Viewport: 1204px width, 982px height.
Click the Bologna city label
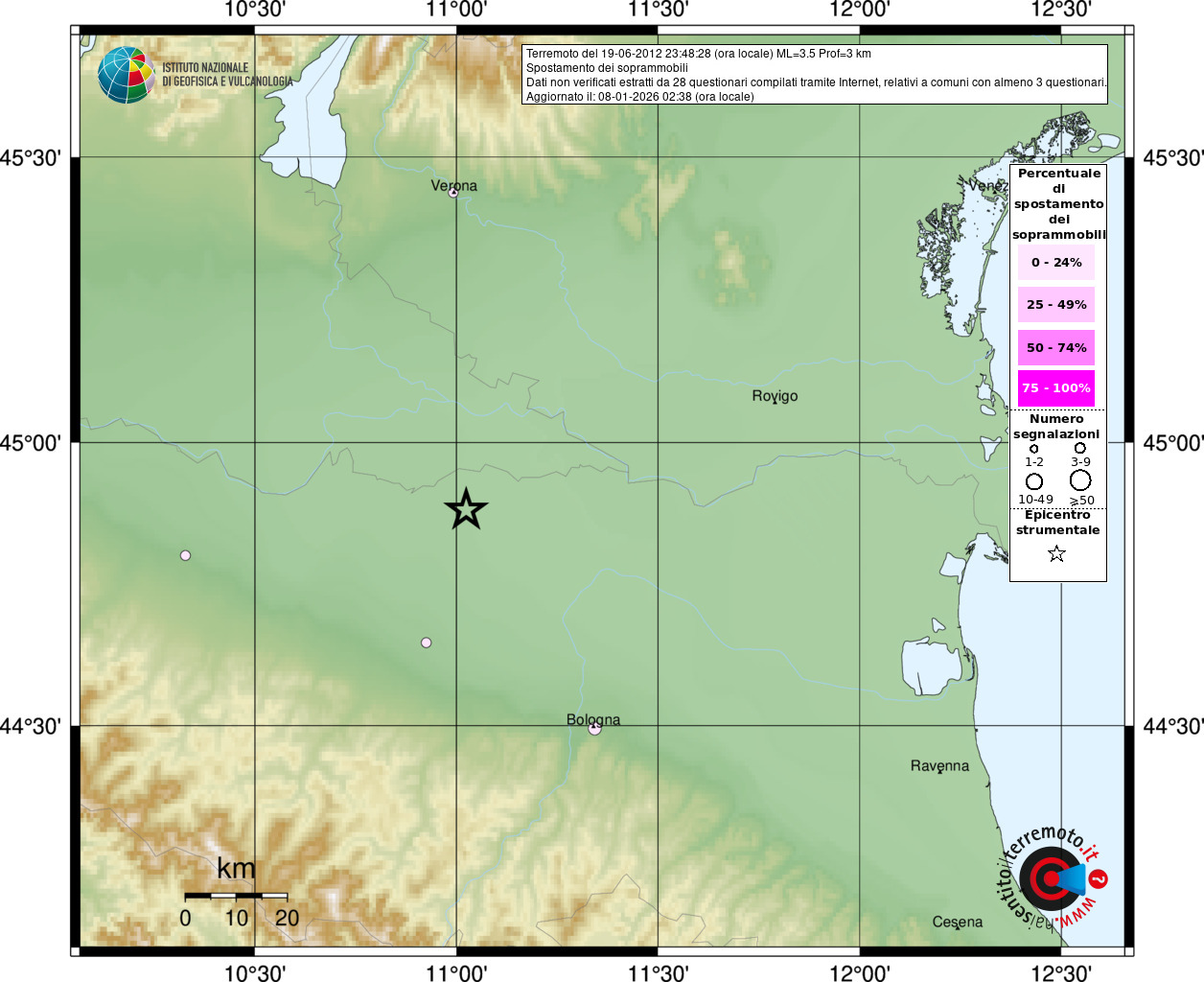coord(593,719)
